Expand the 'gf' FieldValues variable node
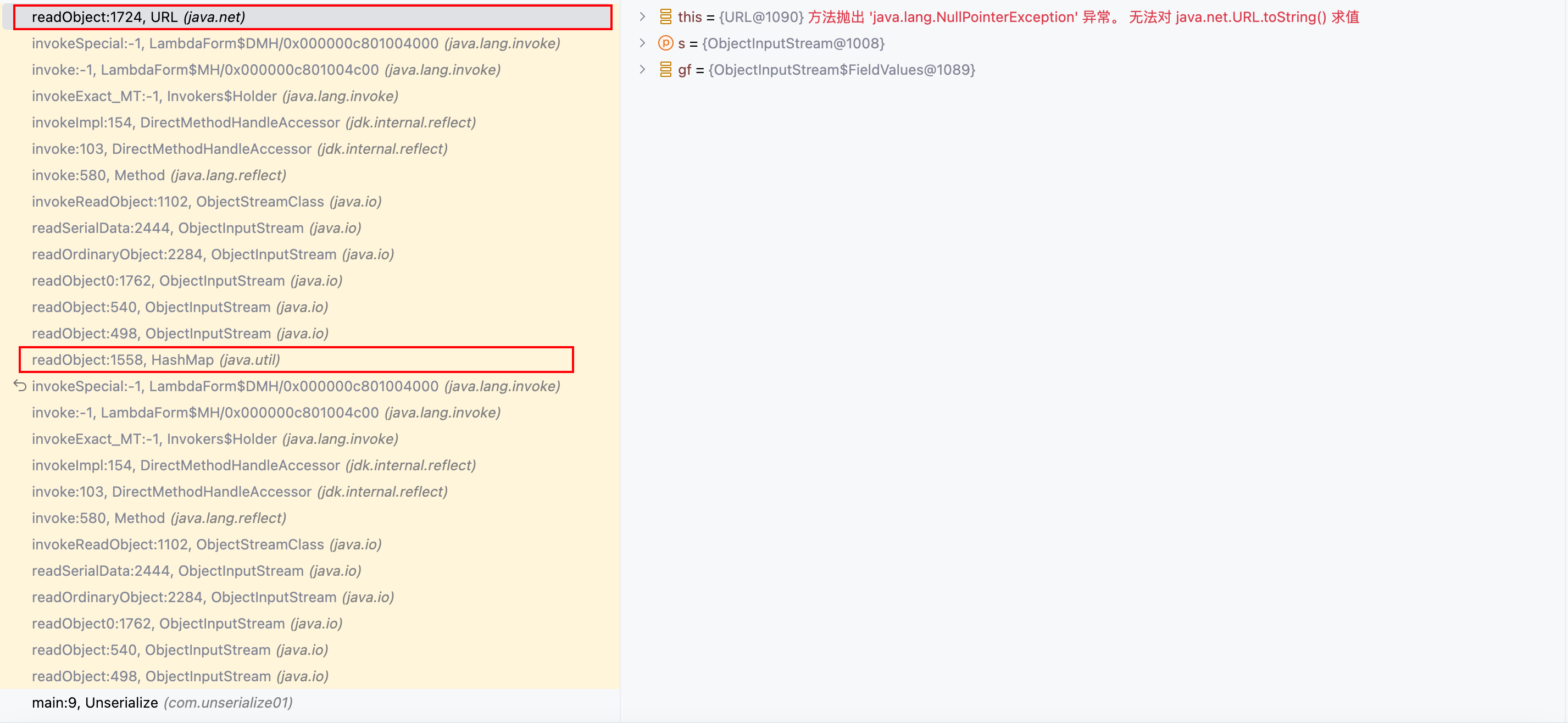This screenshot has width=1568, height=723. [x=642, y=70]
